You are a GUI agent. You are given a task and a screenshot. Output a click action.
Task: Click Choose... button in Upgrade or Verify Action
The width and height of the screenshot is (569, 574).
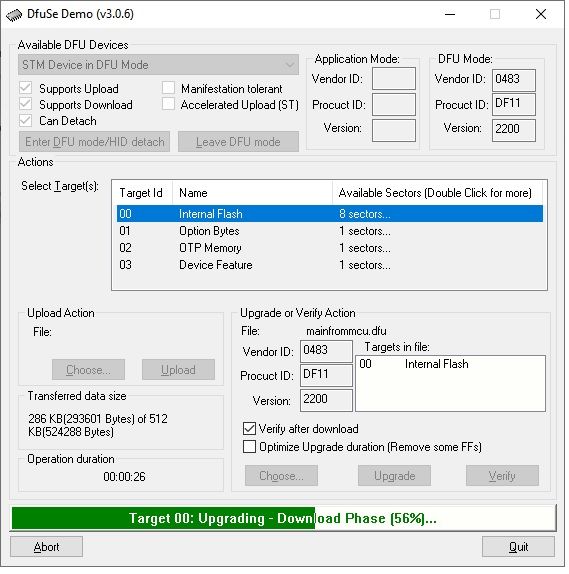[x=281, y=476]
